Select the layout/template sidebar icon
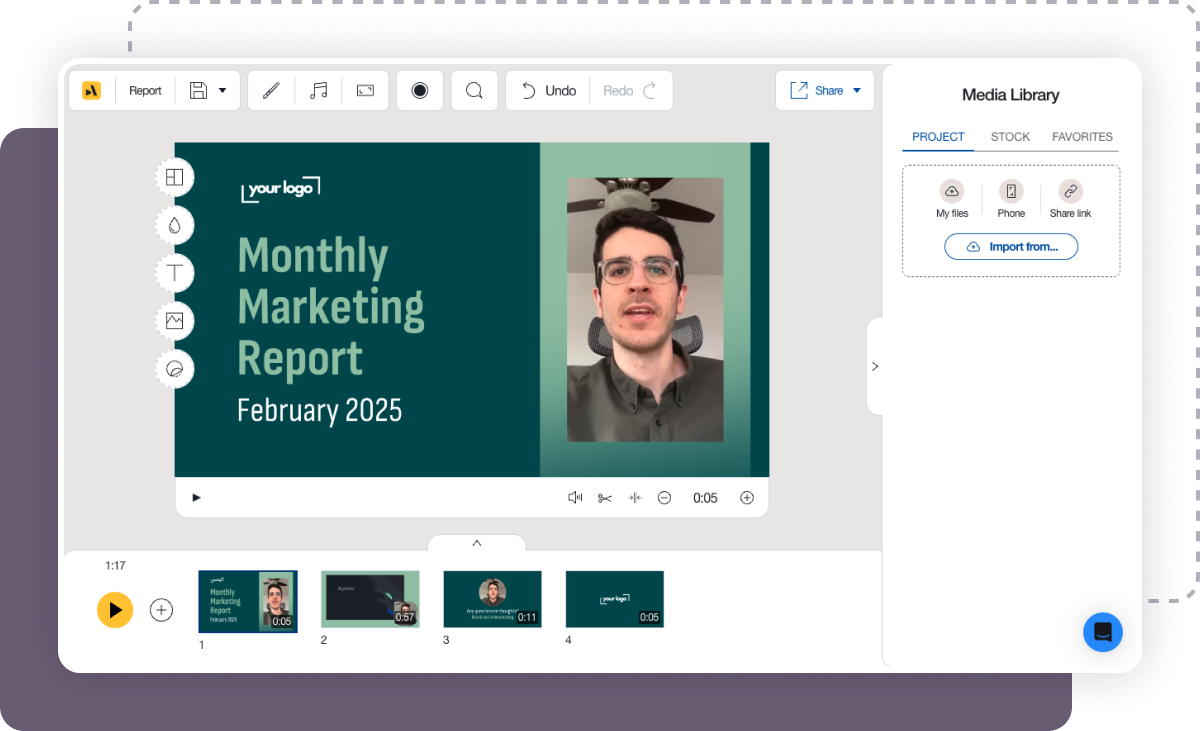 pos(175,177)
